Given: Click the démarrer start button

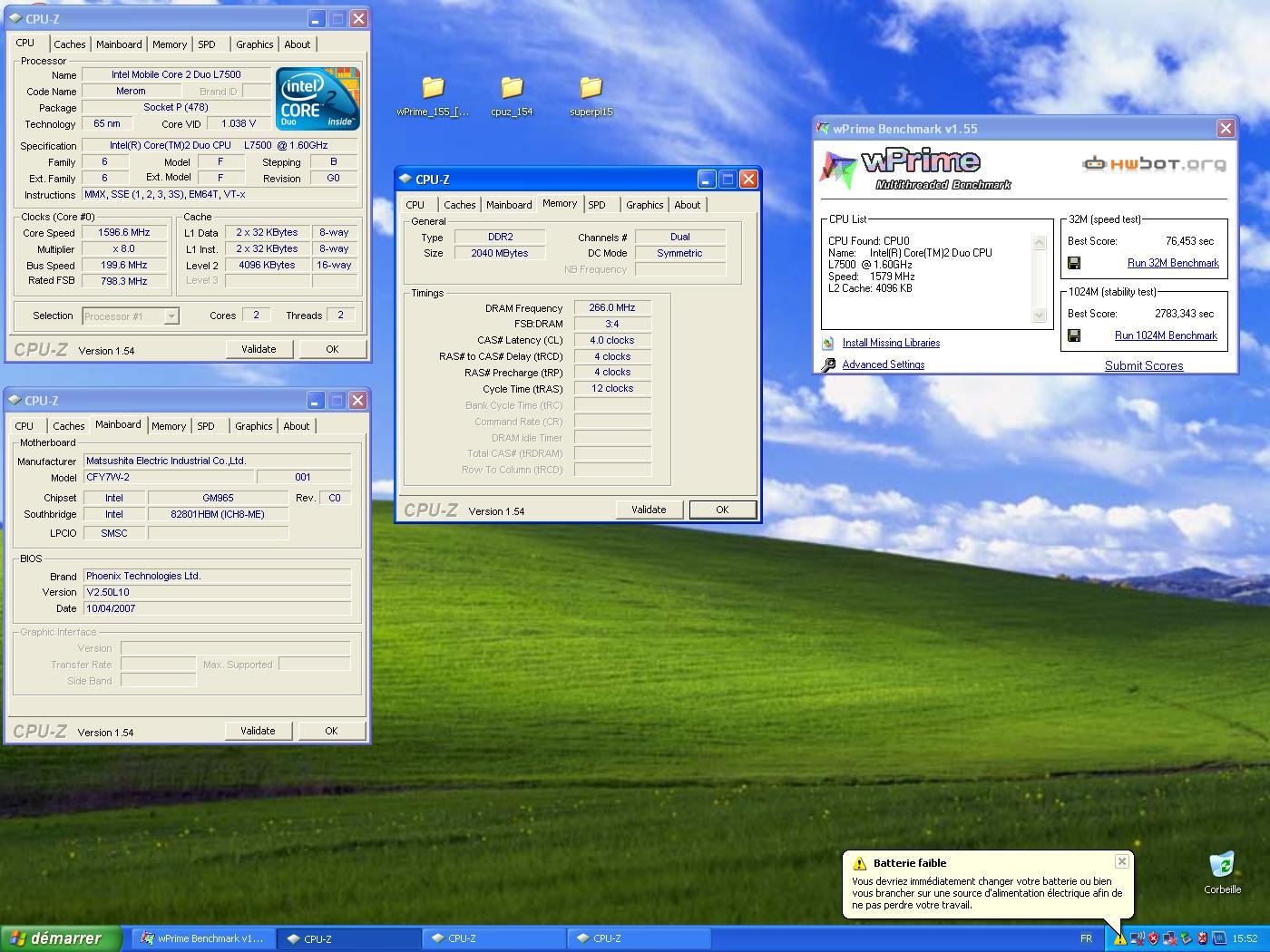Looking at the screenshot, I should pos(61,938).
